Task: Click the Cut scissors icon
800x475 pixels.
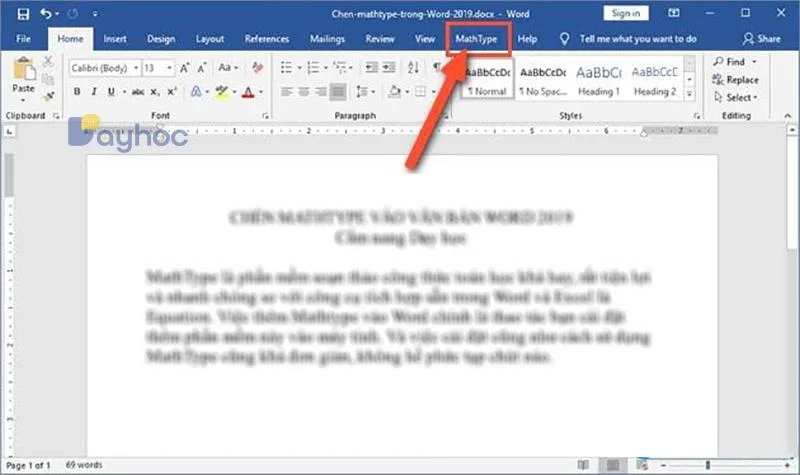Action: pos(48,62)
